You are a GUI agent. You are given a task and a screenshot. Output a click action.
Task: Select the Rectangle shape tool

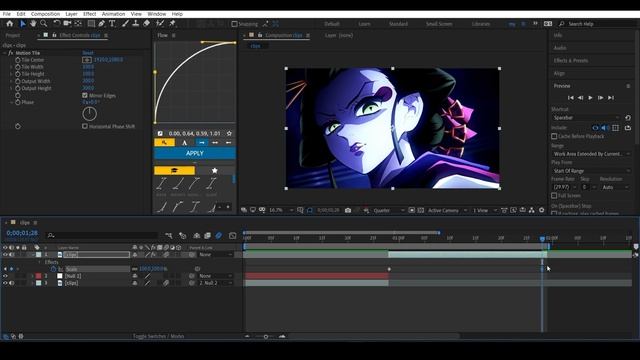click(x=91, y=24)
